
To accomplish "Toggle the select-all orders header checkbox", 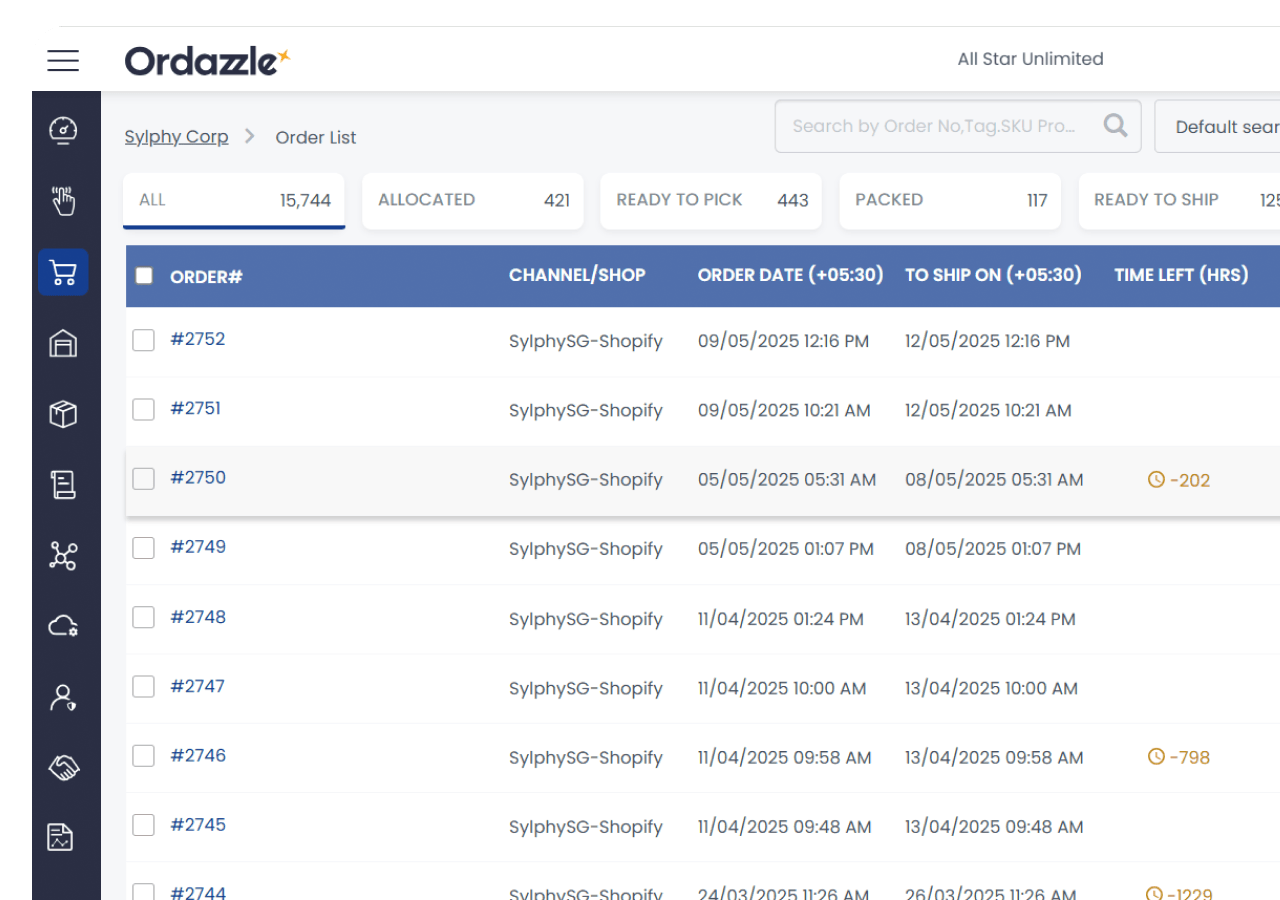I will coord(144,276).
